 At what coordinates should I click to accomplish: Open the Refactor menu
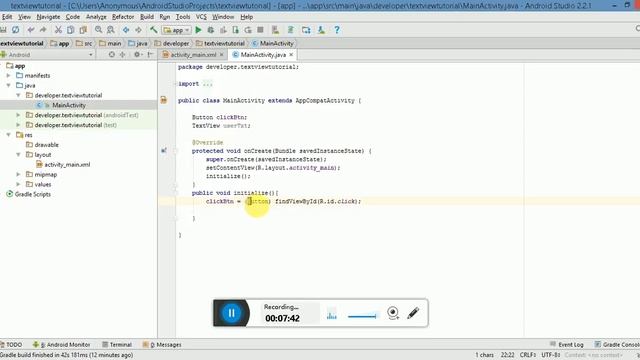coord(123,17)
